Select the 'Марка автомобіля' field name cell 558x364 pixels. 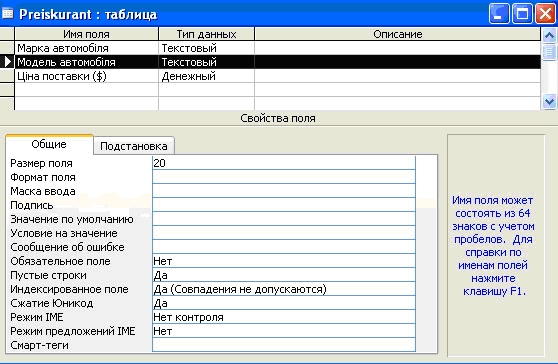pyautogui.click(x=86, y=48)
